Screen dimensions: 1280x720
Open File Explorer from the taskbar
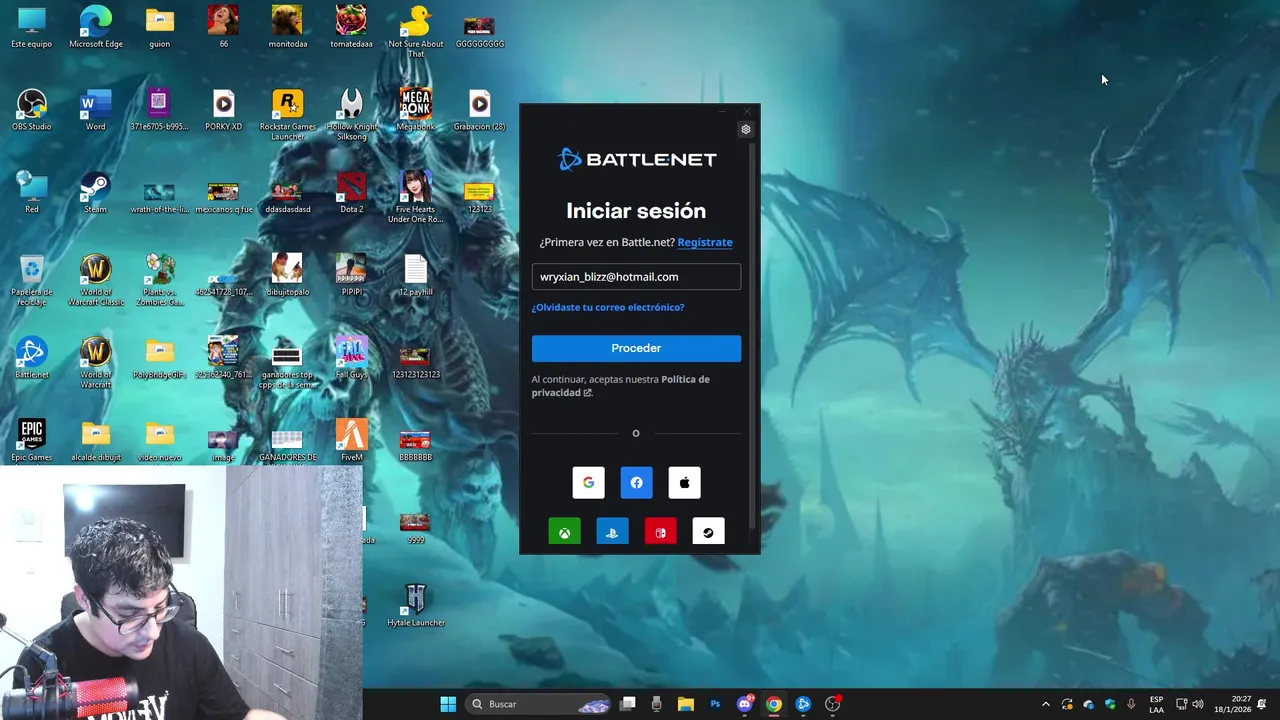coord(685,704)
